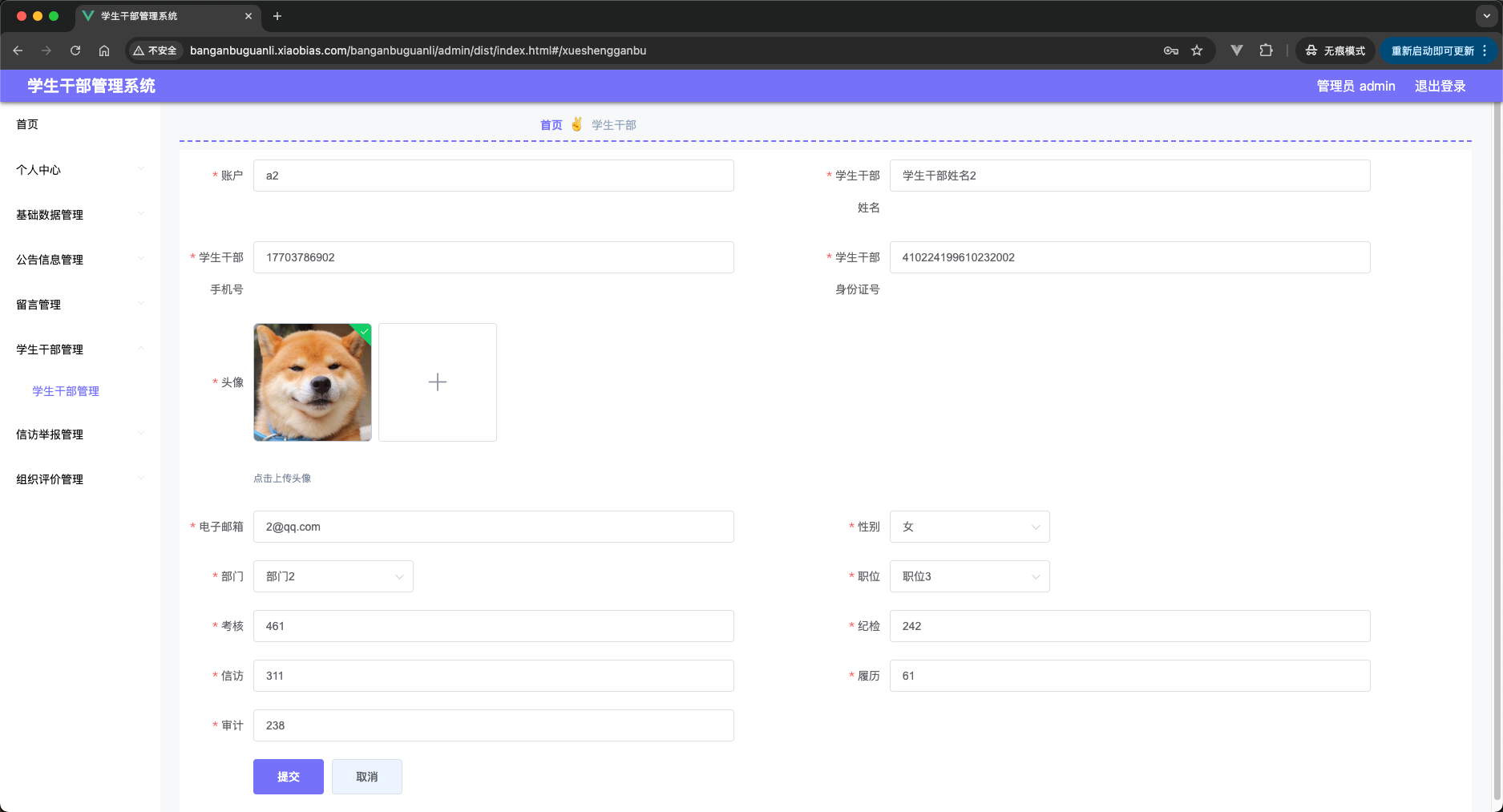Viewport: 1503px width, 812px height.
Task: Focus the 学生干部手机号 input field
Action: click(494, 257)
